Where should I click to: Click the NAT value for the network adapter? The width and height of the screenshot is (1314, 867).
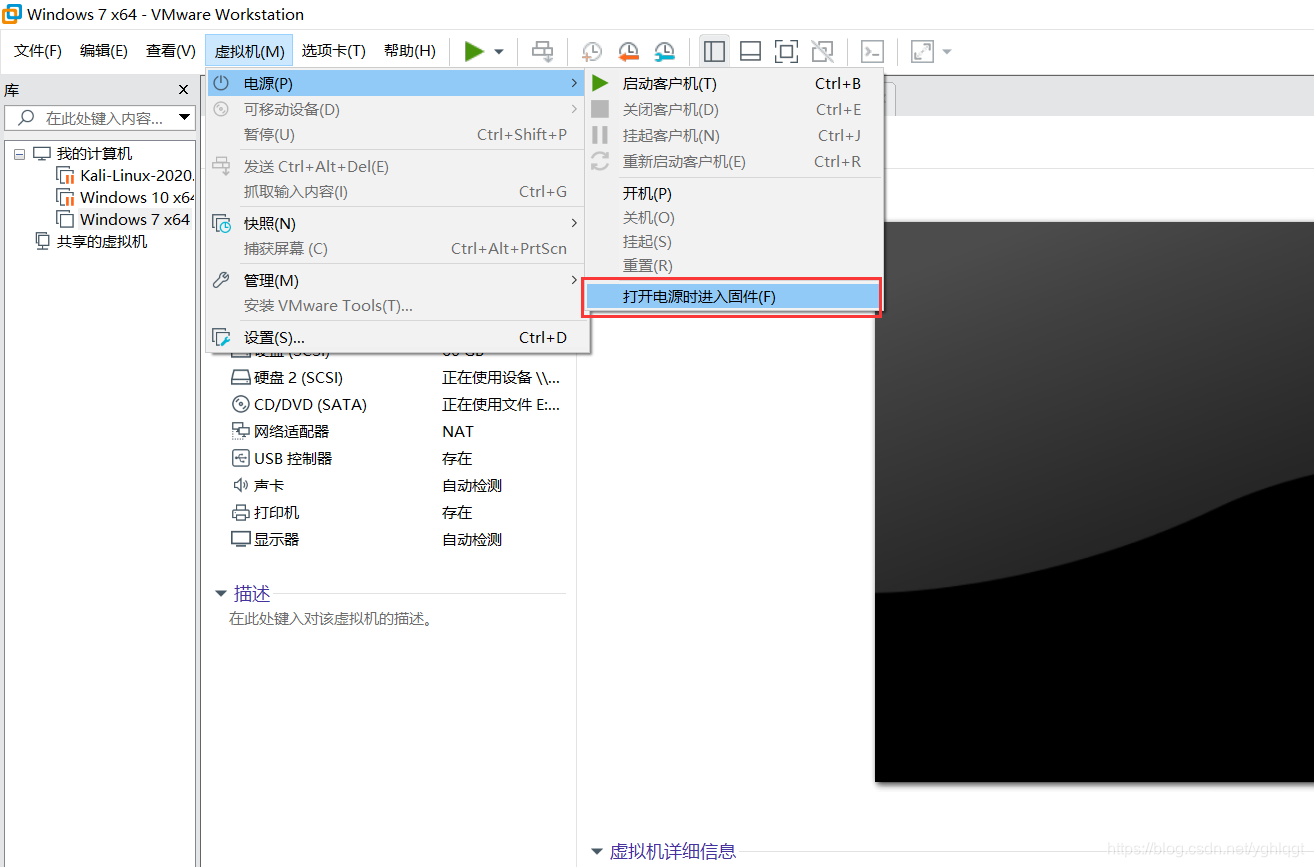click(458, 432)
